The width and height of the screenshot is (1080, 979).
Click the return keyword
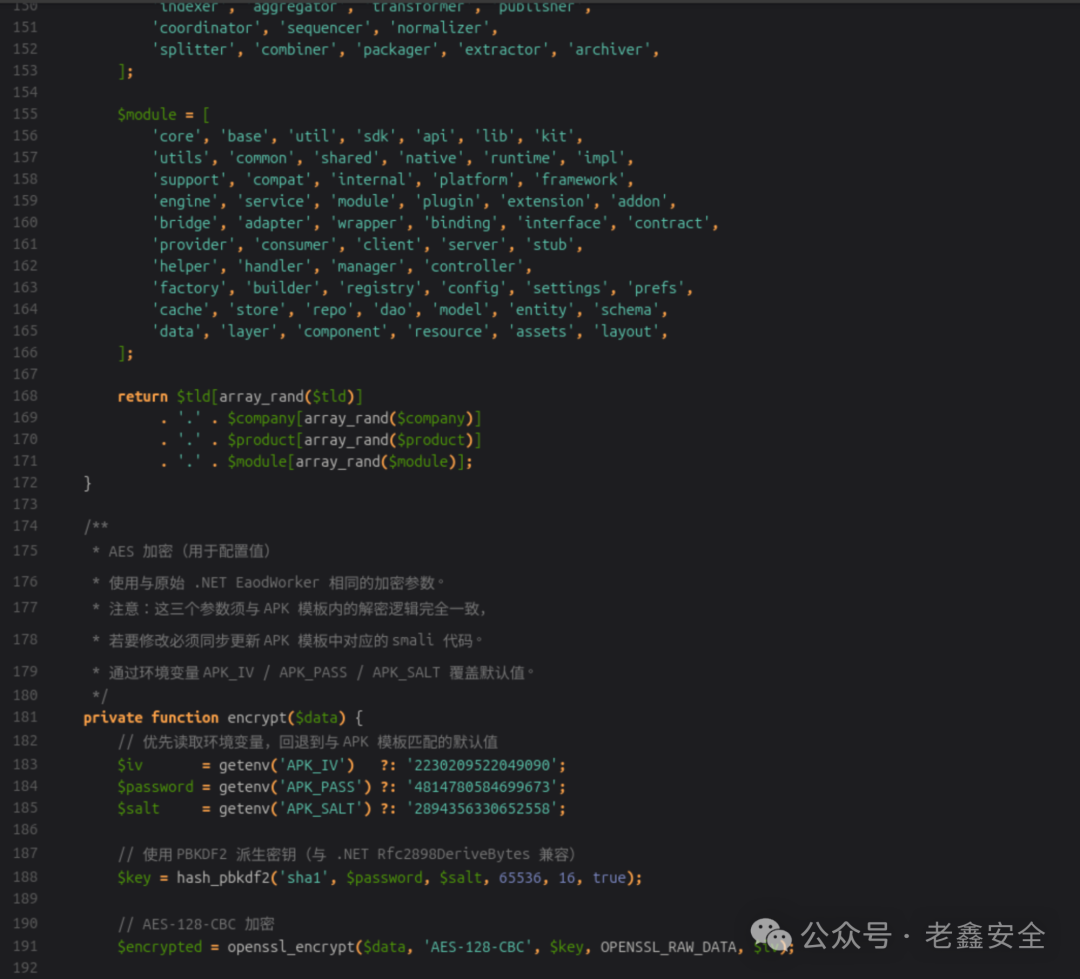pyautogui.click(x=143, y=396)
